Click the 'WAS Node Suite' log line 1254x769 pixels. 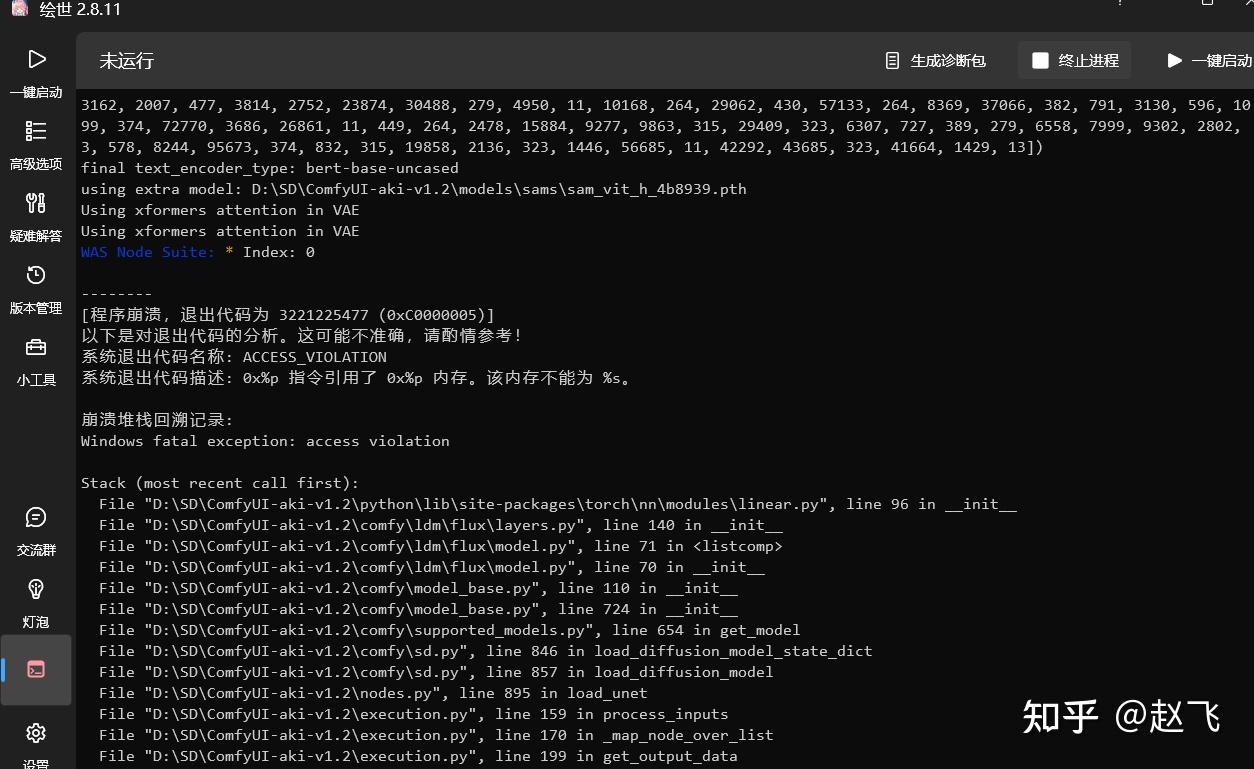(x=198, y=252)
